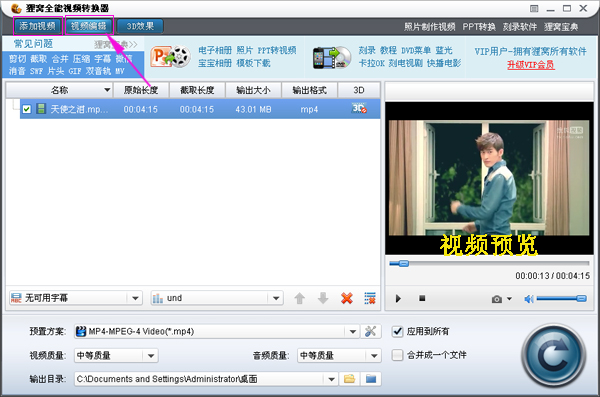Click the phone and DVD disc banner icon
The image size is (600, 397).
(332, 57)
